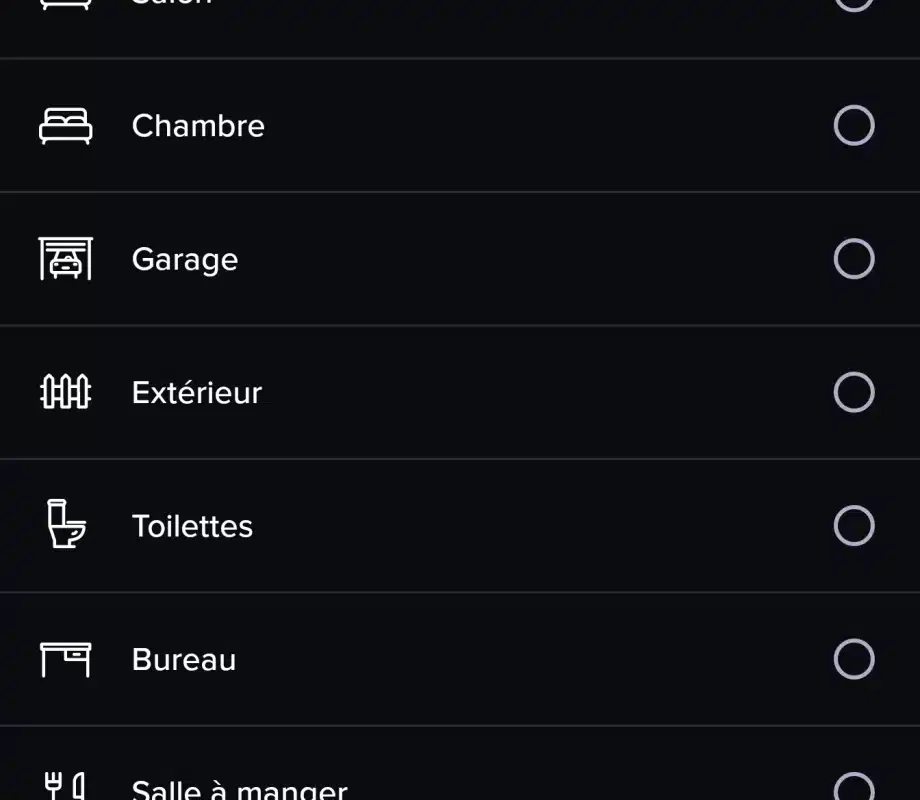The width and height of the screenshot is (920, 800).
Task: Select the Garage radio button
Action: click(854, 259)
